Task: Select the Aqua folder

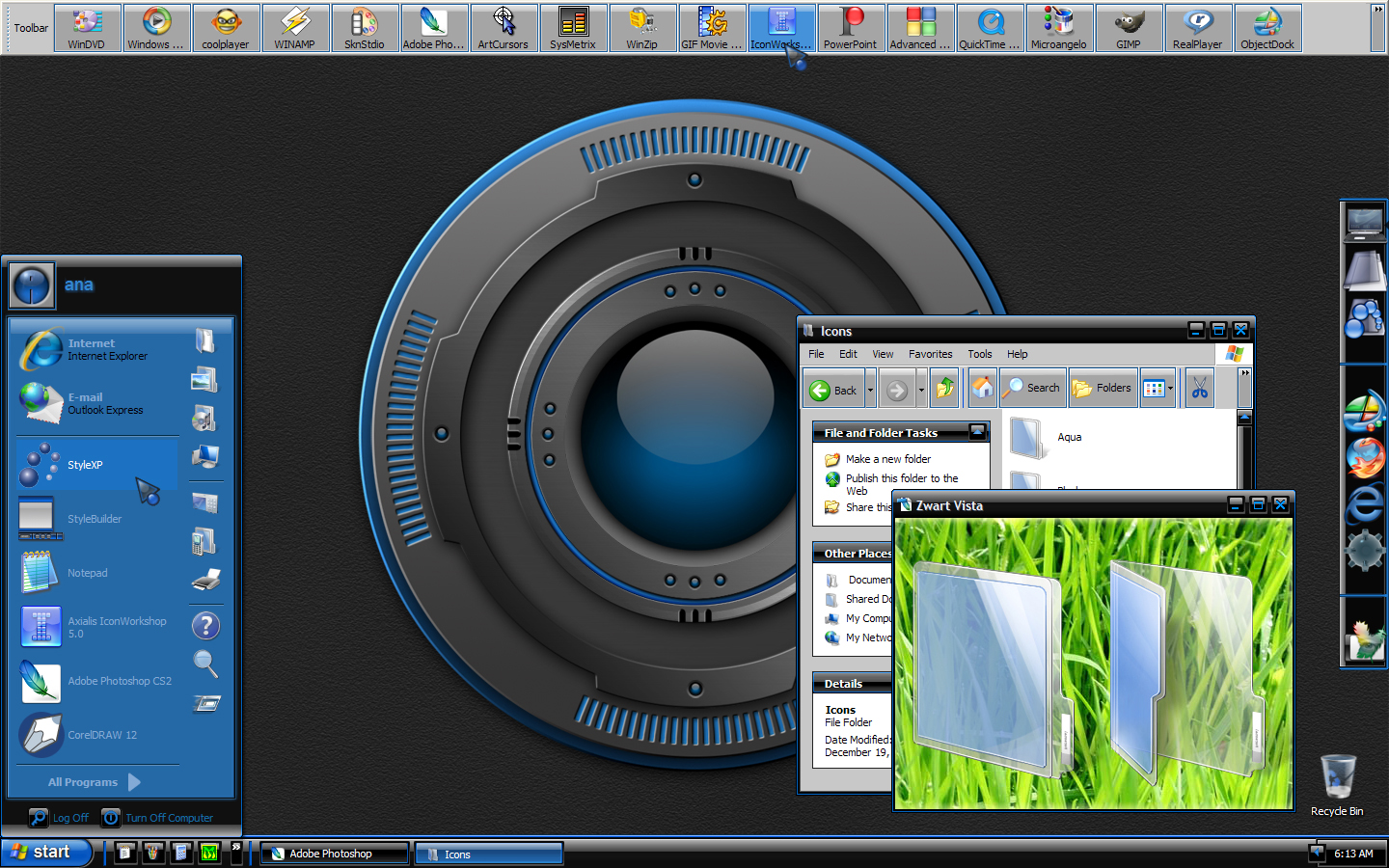Action: click(x=1047, y=437)
